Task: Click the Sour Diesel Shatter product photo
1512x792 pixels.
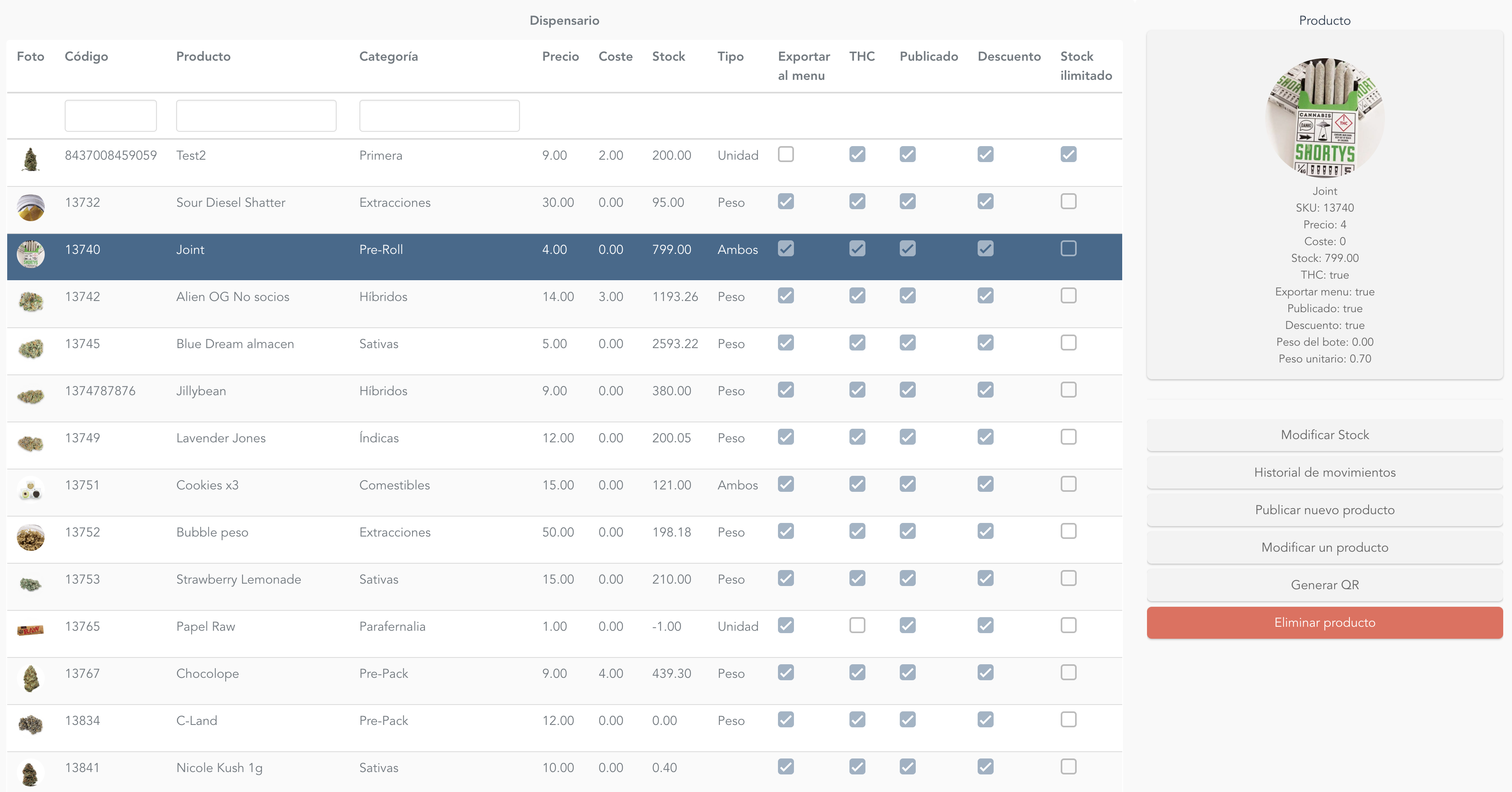Action: coord(30,208)
